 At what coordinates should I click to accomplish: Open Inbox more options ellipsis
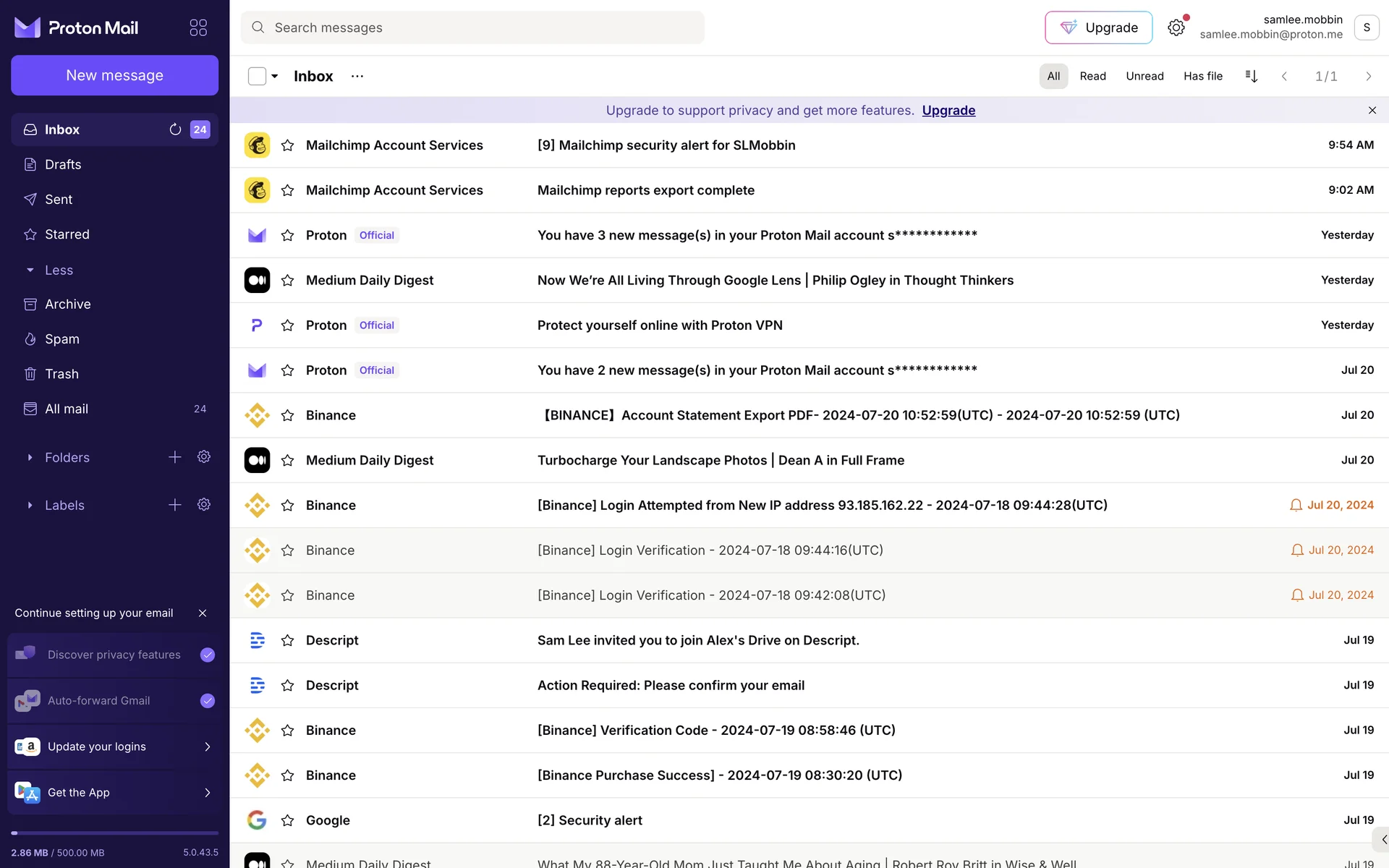tap(357, 76)
